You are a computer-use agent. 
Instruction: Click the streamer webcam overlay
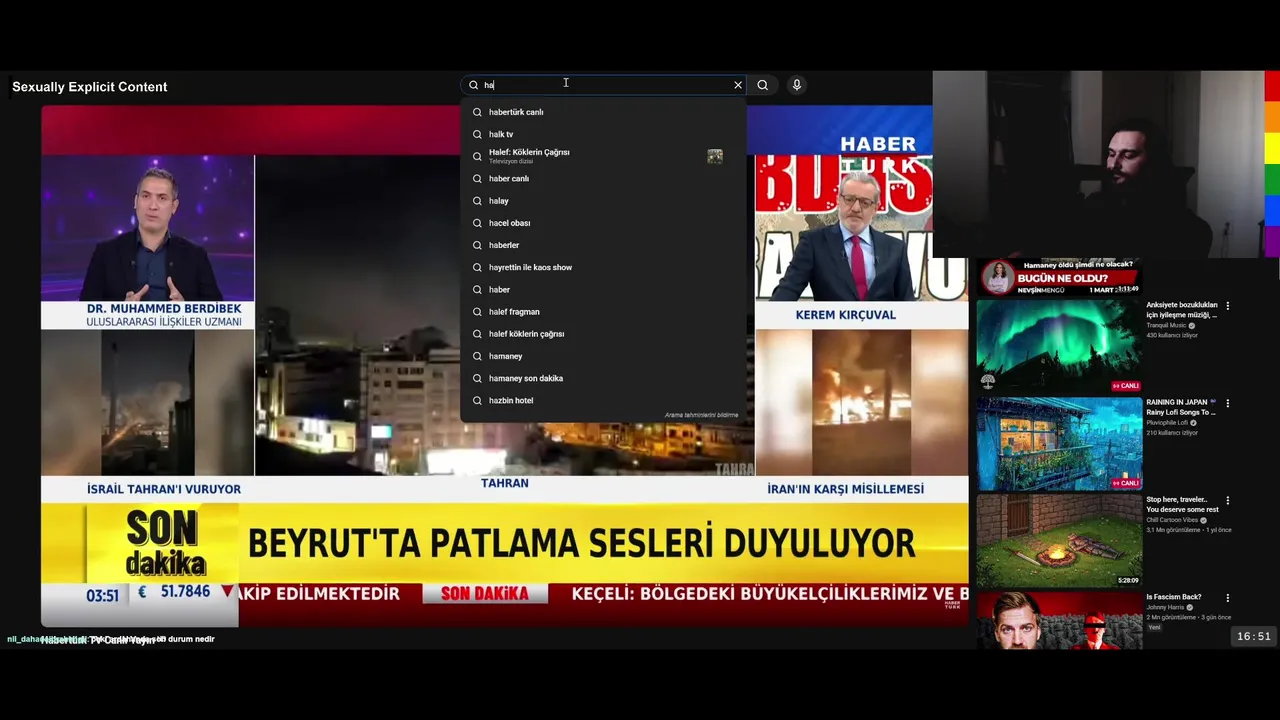pos(1098,164)
